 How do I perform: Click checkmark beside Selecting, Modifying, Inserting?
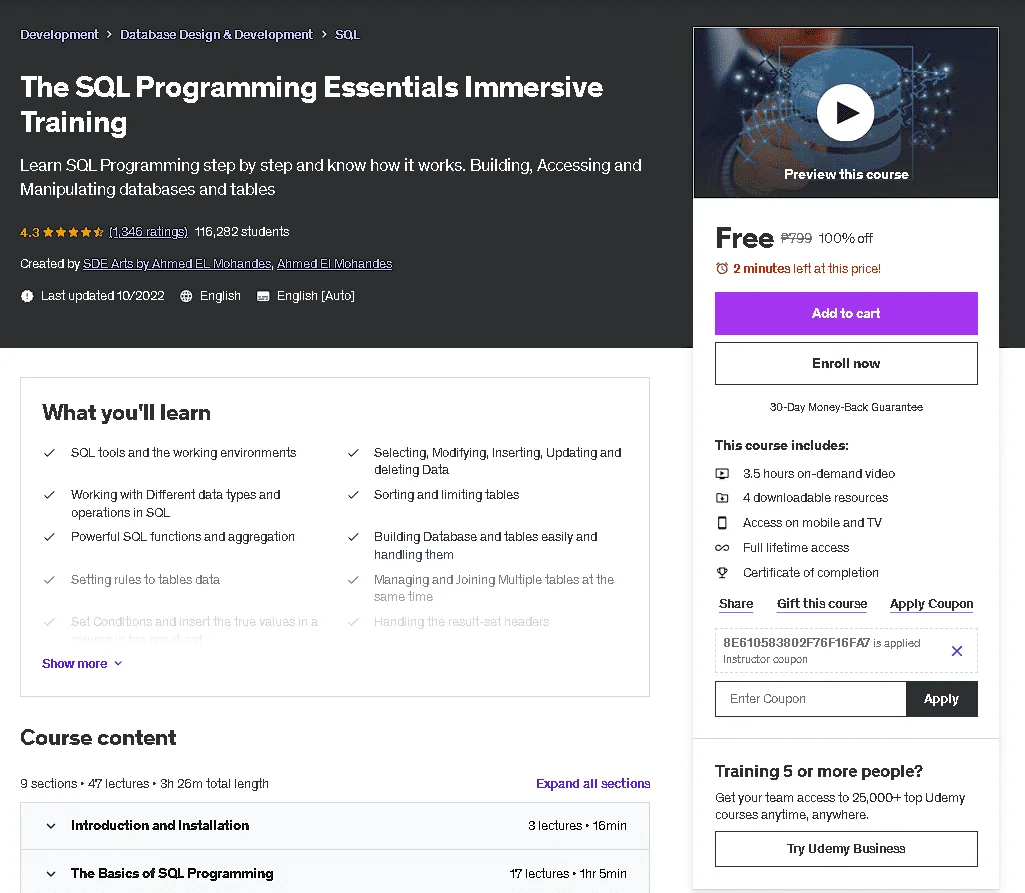pos(353,452)
